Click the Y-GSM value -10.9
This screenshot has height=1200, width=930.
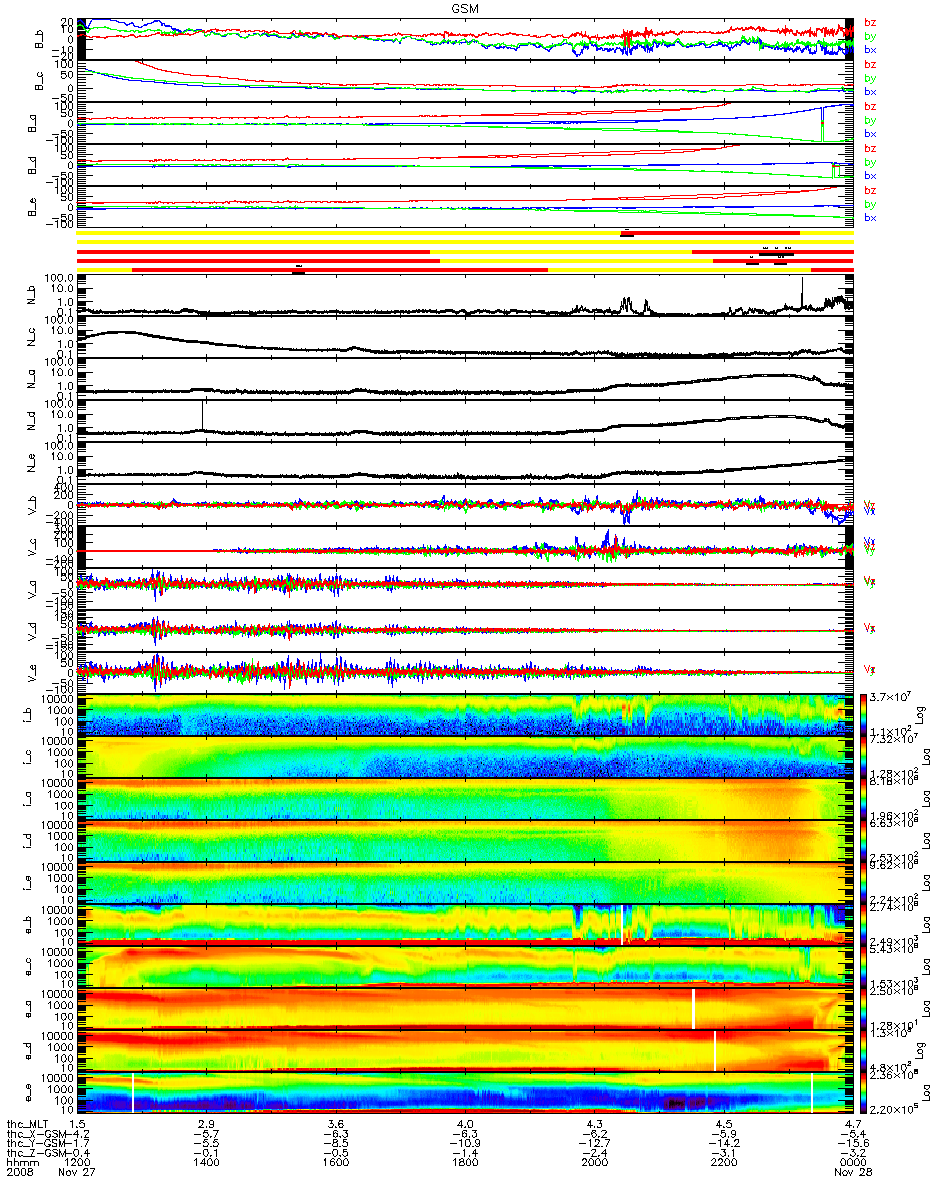coord(465,1143)
